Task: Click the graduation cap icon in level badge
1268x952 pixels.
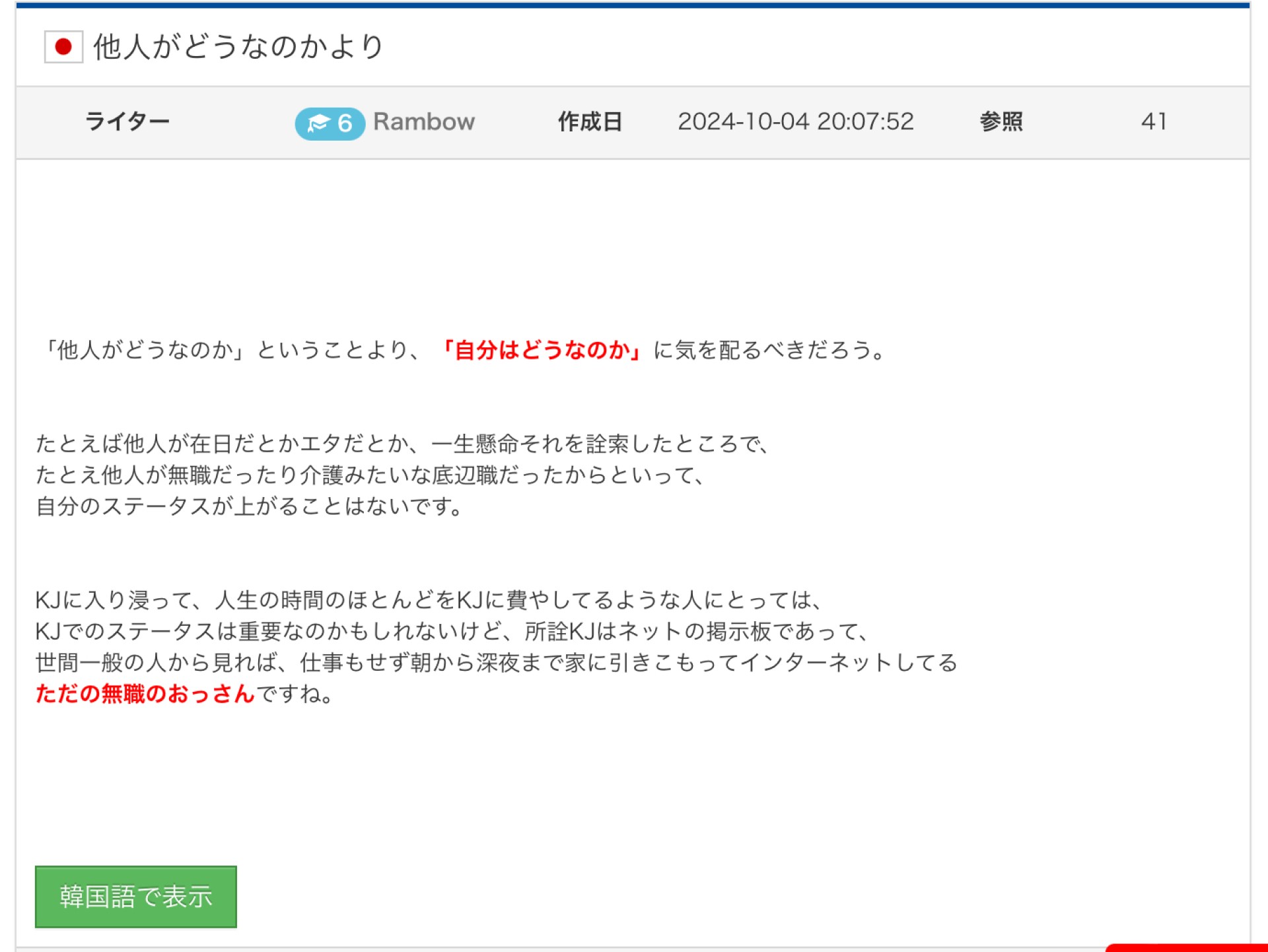Action: click(x=318, y=123)
